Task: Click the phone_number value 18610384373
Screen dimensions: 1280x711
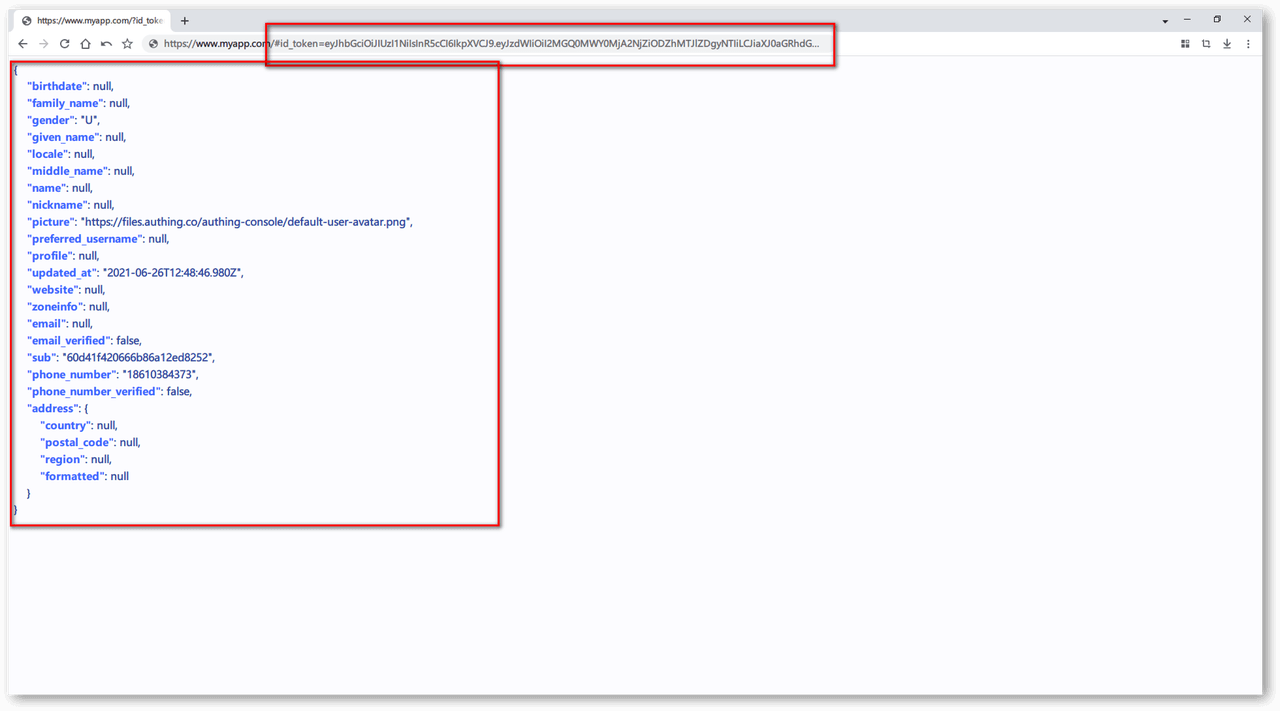Action: click(160, 375)
